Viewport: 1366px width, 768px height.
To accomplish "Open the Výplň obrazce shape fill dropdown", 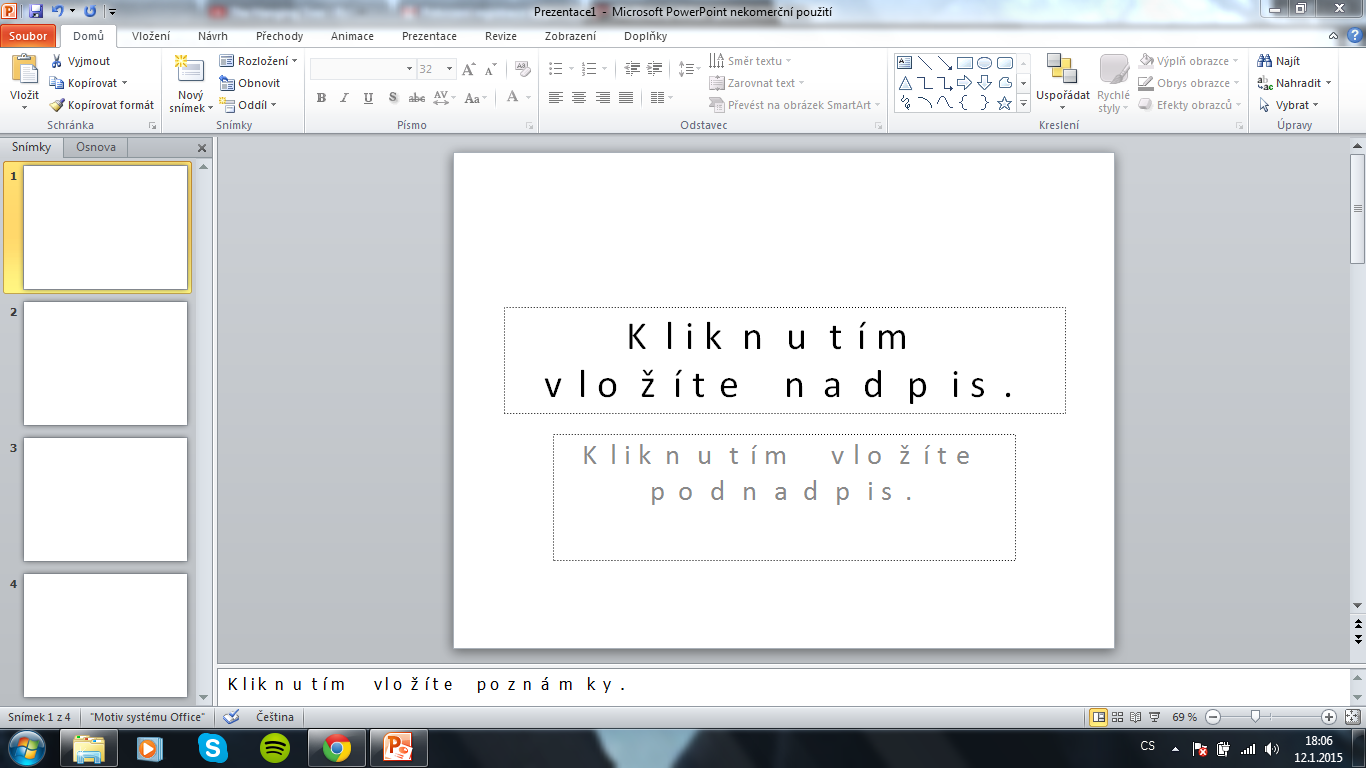I will click(1189, 61).
